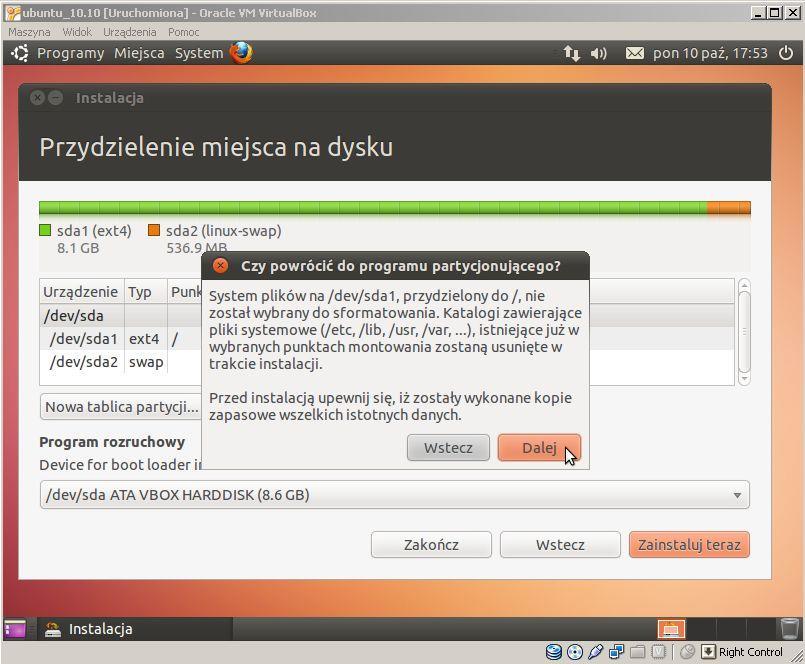This screenshot has height=664, width=805.
Task: Open VirtualBox Widok menu
Action: [77, 32]
